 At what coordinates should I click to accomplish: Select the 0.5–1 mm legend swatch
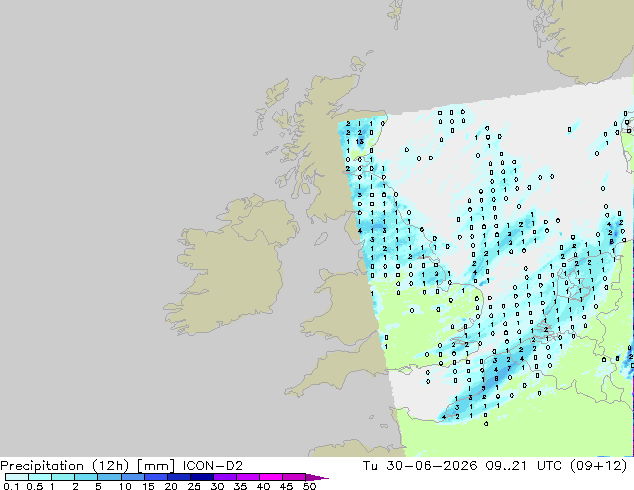(40, 477)
